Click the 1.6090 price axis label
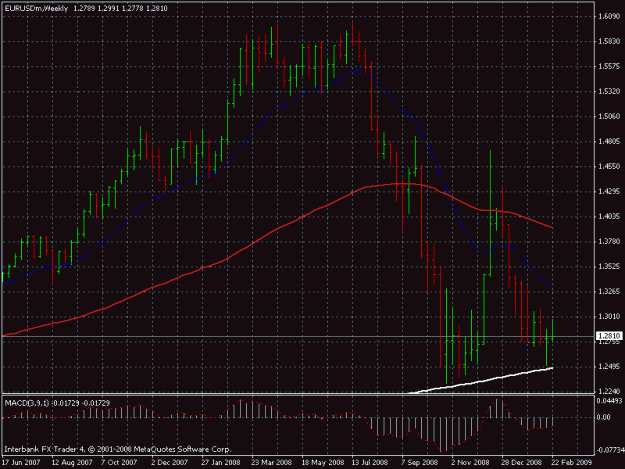The width and height of the screenshot is (625, 469). point(609,16)
